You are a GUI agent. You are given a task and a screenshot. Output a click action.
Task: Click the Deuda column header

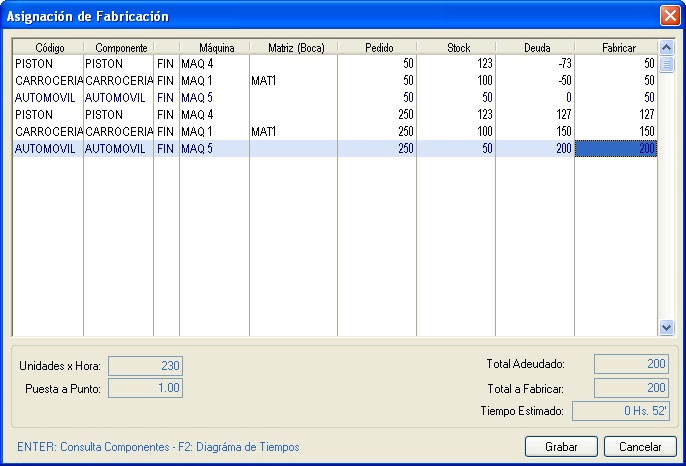[535, 47]
